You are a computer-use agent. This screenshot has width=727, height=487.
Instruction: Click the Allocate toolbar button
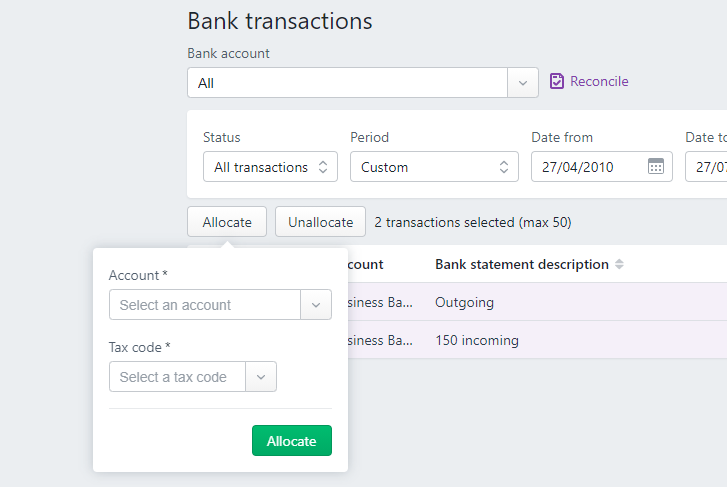(x=227, y=222)
